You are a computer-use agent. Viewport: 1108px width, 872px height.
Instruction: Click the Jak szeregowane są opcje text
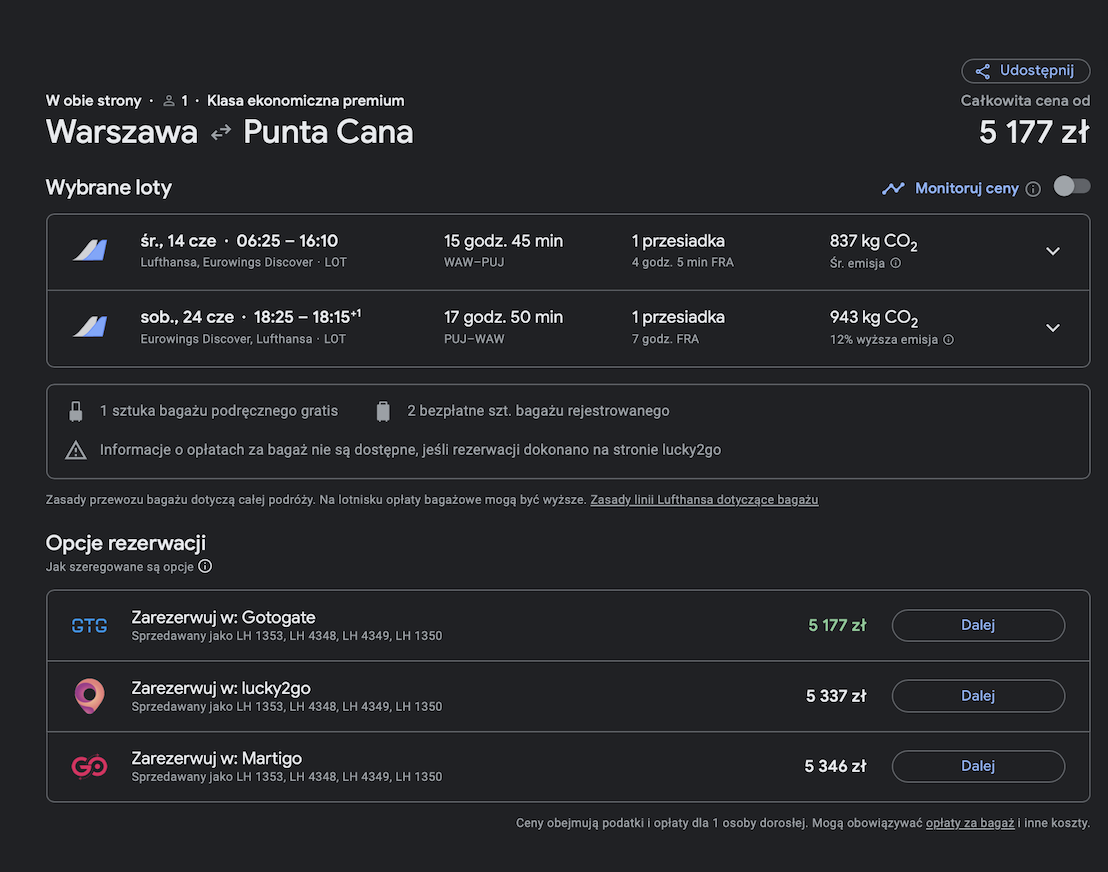[119, 567]
